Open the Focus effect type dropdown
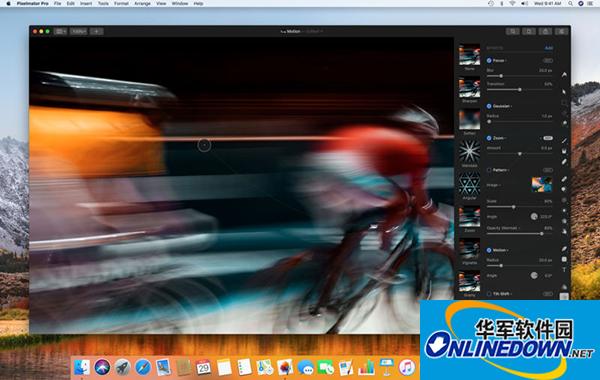Image resolution: width=600 pixels, height=380 pixels. coord(500,60)
